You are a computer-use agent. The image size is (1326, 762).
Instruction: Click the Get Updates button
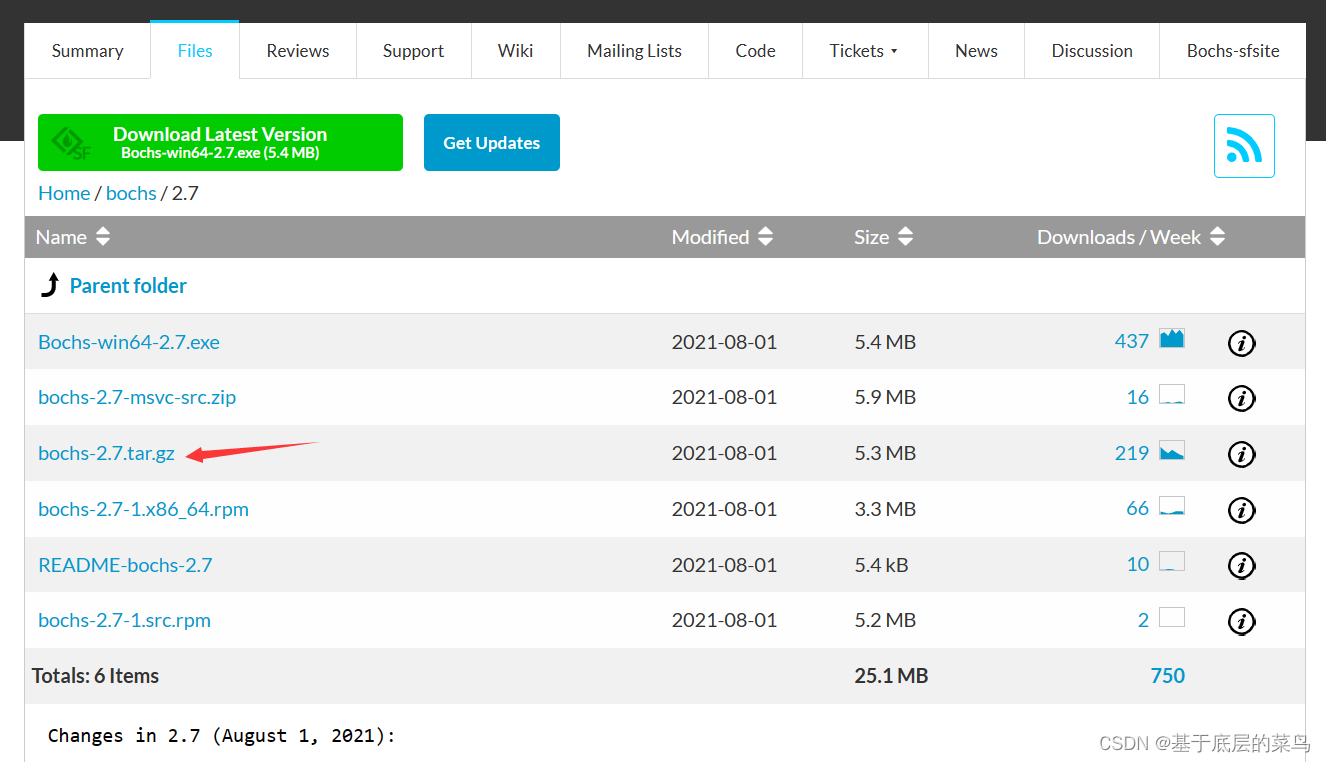[x=492, y=142]
